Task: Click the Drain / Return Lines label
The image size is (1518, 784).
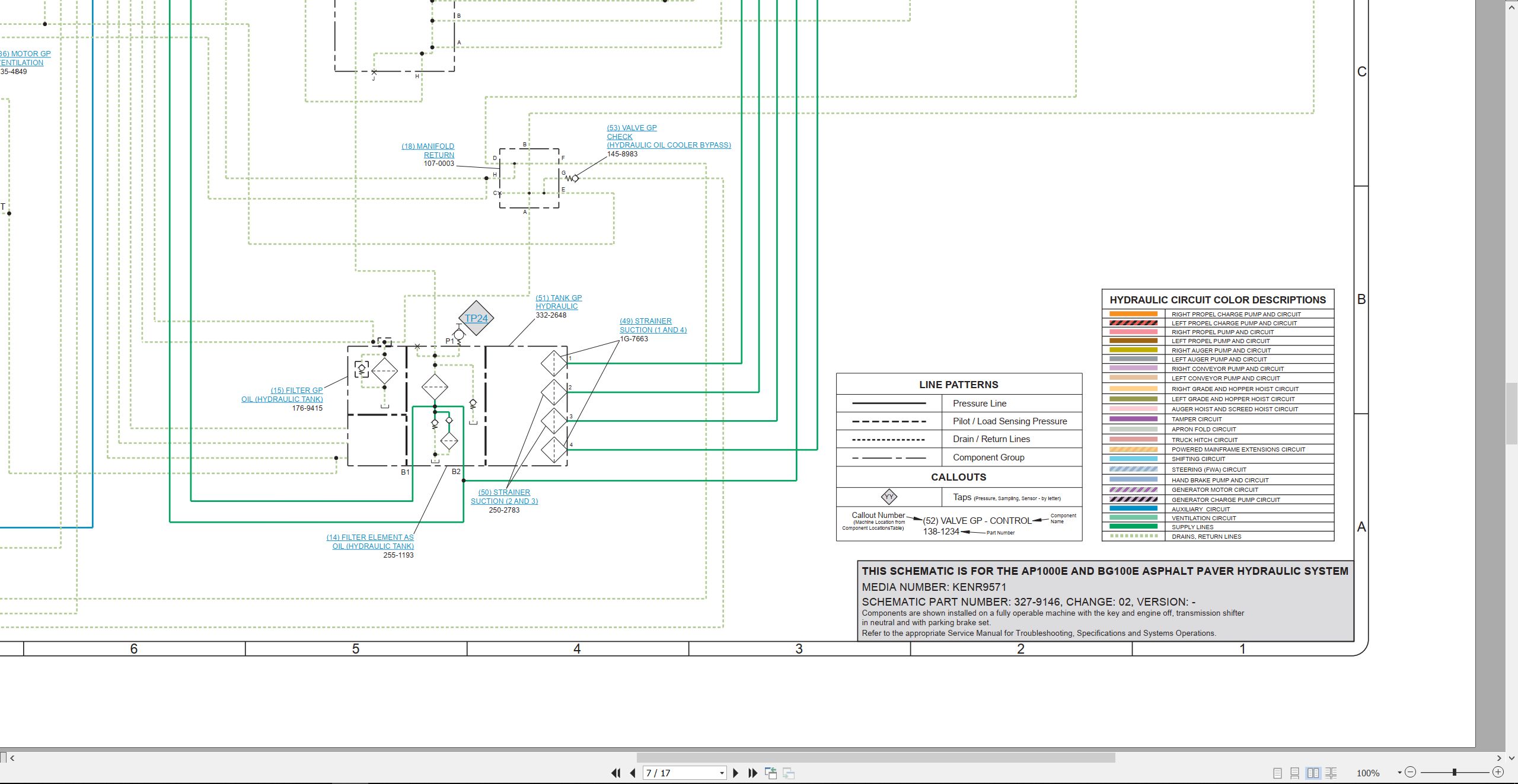Action: [x=991, y=439]
